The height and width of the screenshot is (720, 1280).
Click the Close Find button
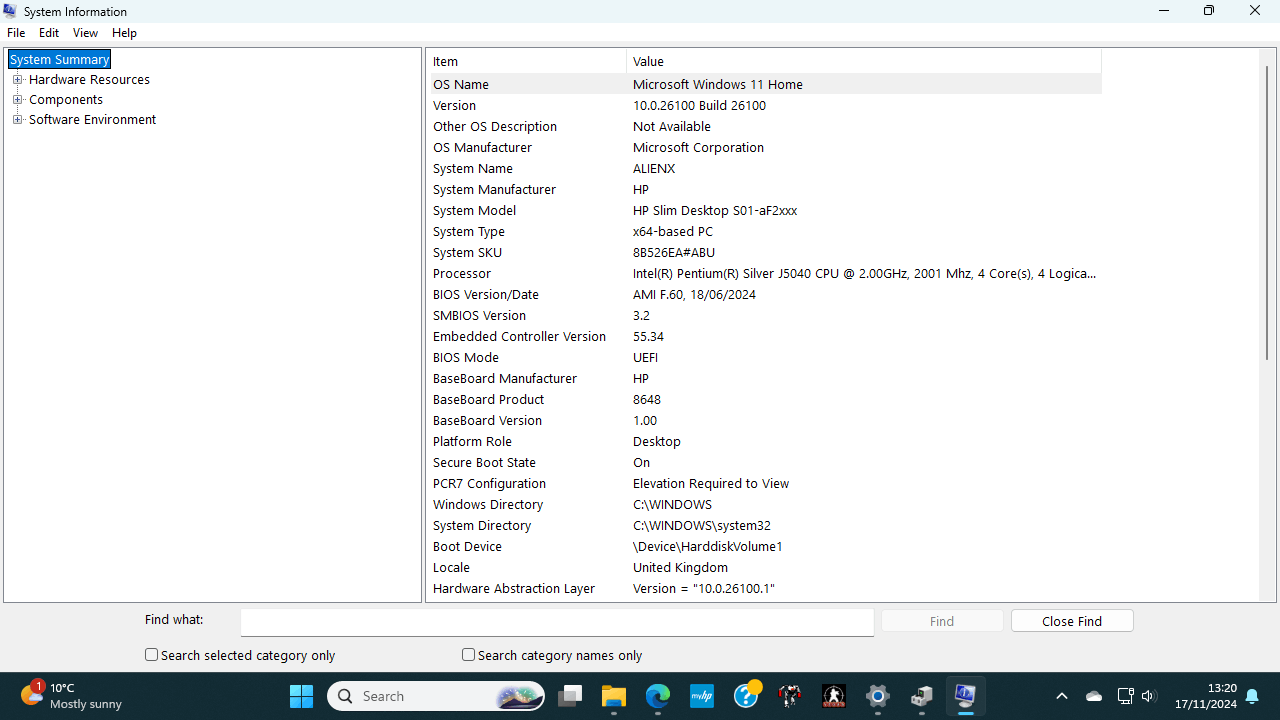pos(1072,621)
